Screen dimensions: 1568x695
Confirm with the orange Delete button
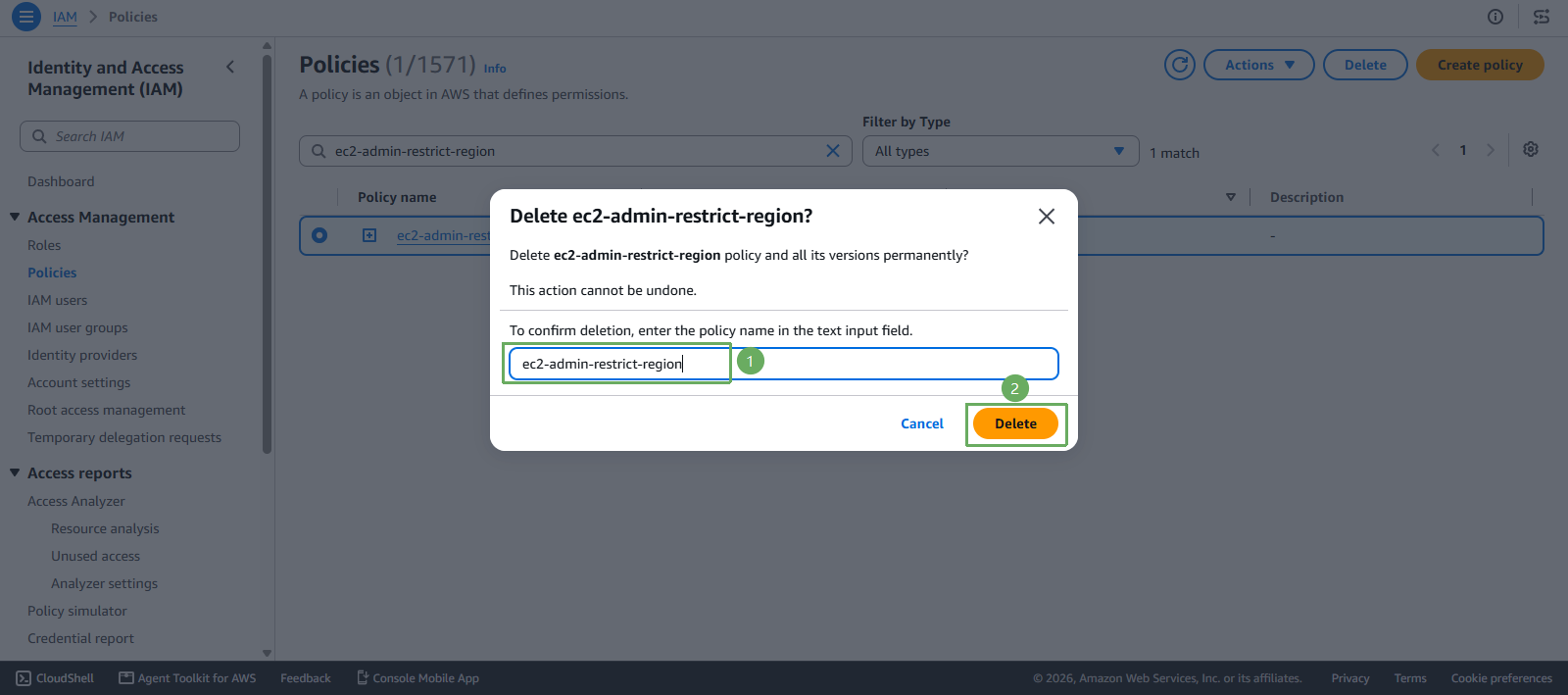click(1015, 423)
